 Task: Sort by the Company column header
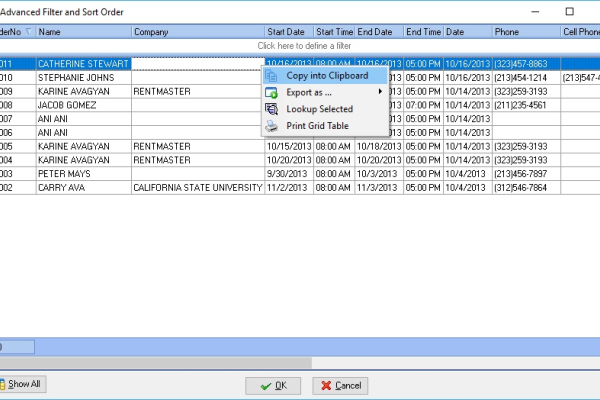click(x=197, y=32)
